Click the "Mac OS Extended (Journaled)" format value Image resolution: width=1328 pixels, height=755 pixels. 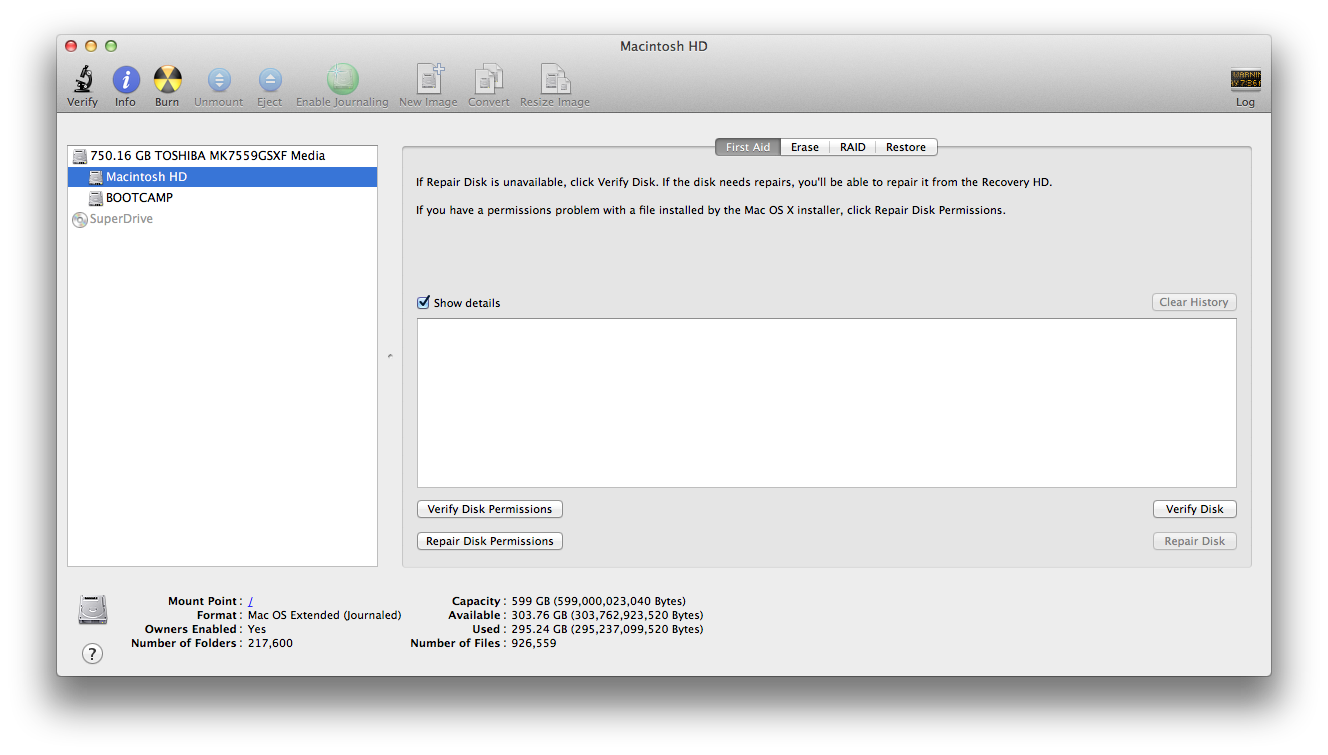click(324, 615)
